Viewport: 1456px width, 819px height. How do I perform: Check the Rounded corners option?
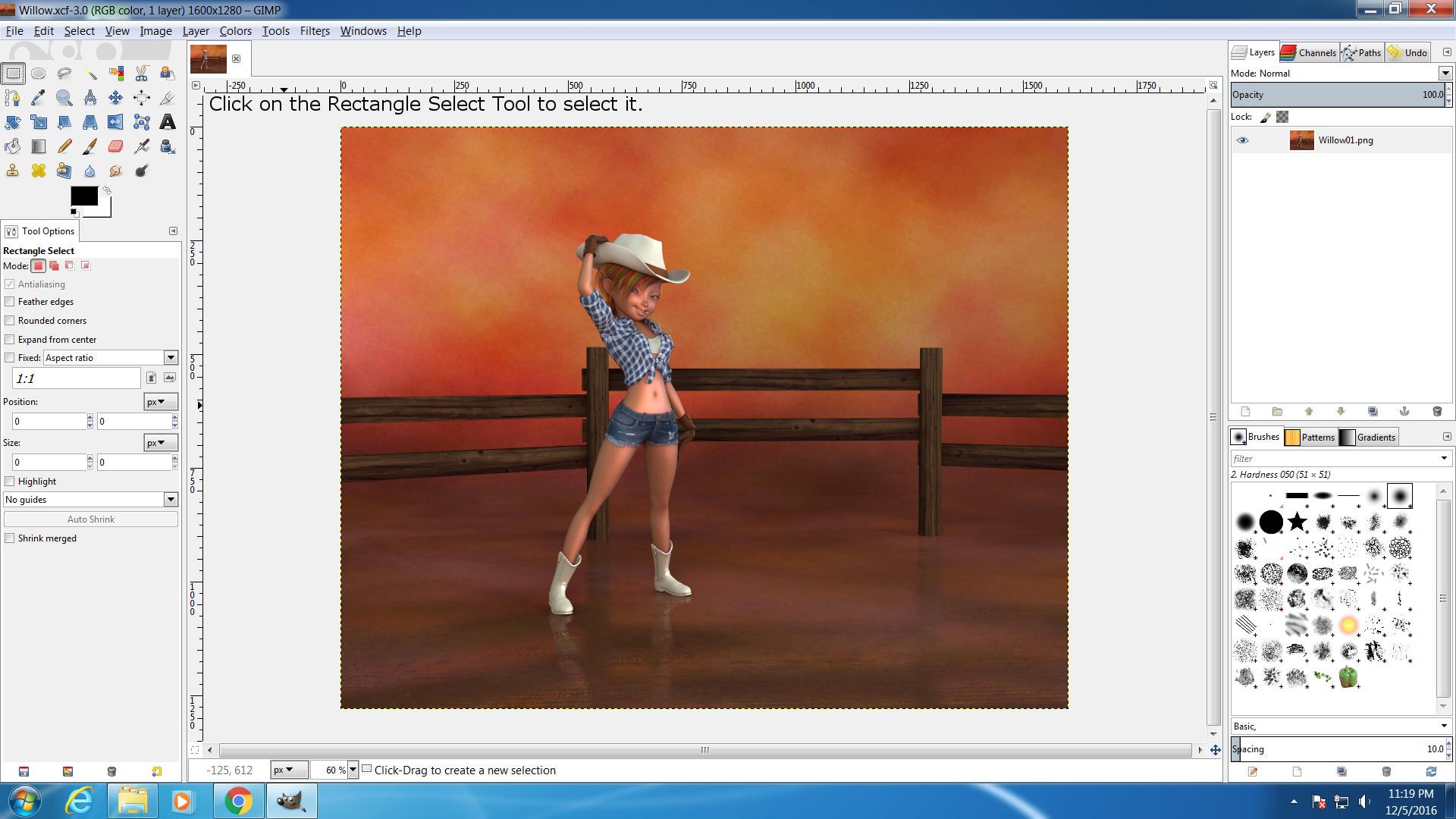point(10,321)
